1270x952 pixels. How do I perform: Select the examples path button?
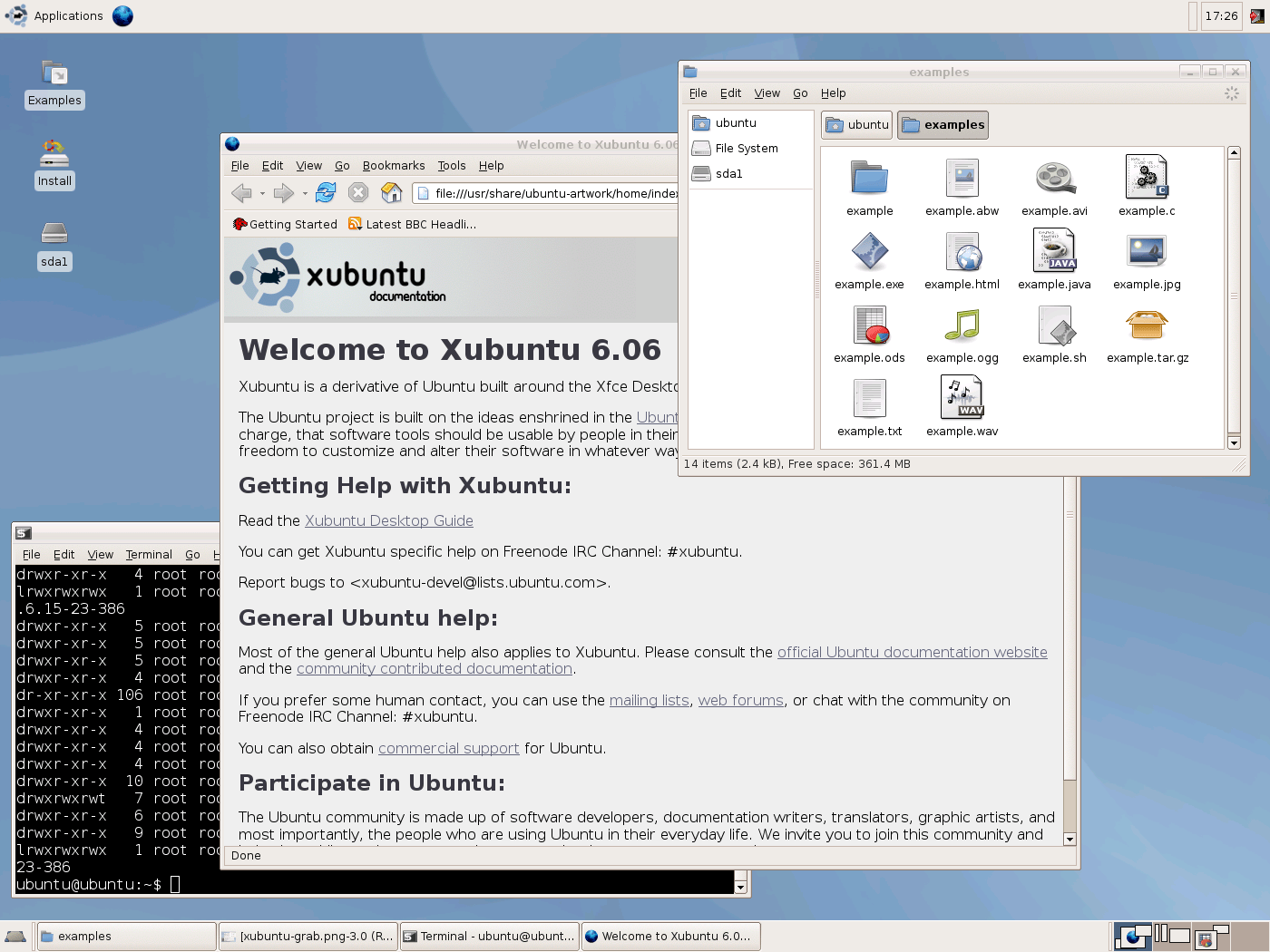pos(943,124)
